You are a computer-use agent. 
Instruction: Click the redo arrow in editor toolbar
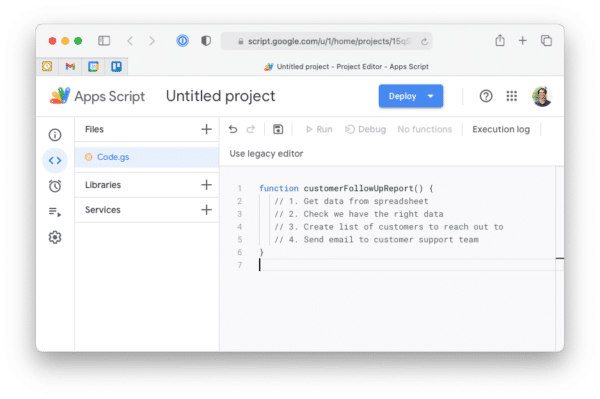[x=251, y=129]
